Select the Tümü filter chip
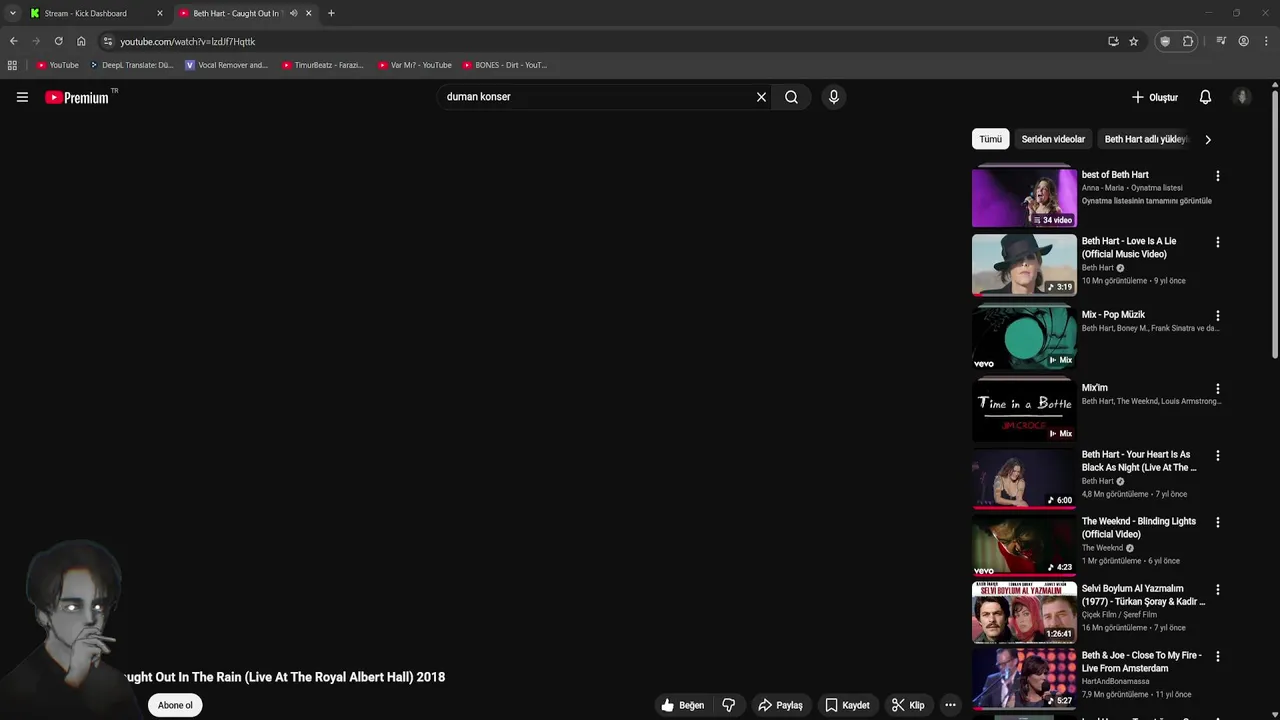Image resolution: width=1280 pixels, height=720 pixels. point(990,139)
